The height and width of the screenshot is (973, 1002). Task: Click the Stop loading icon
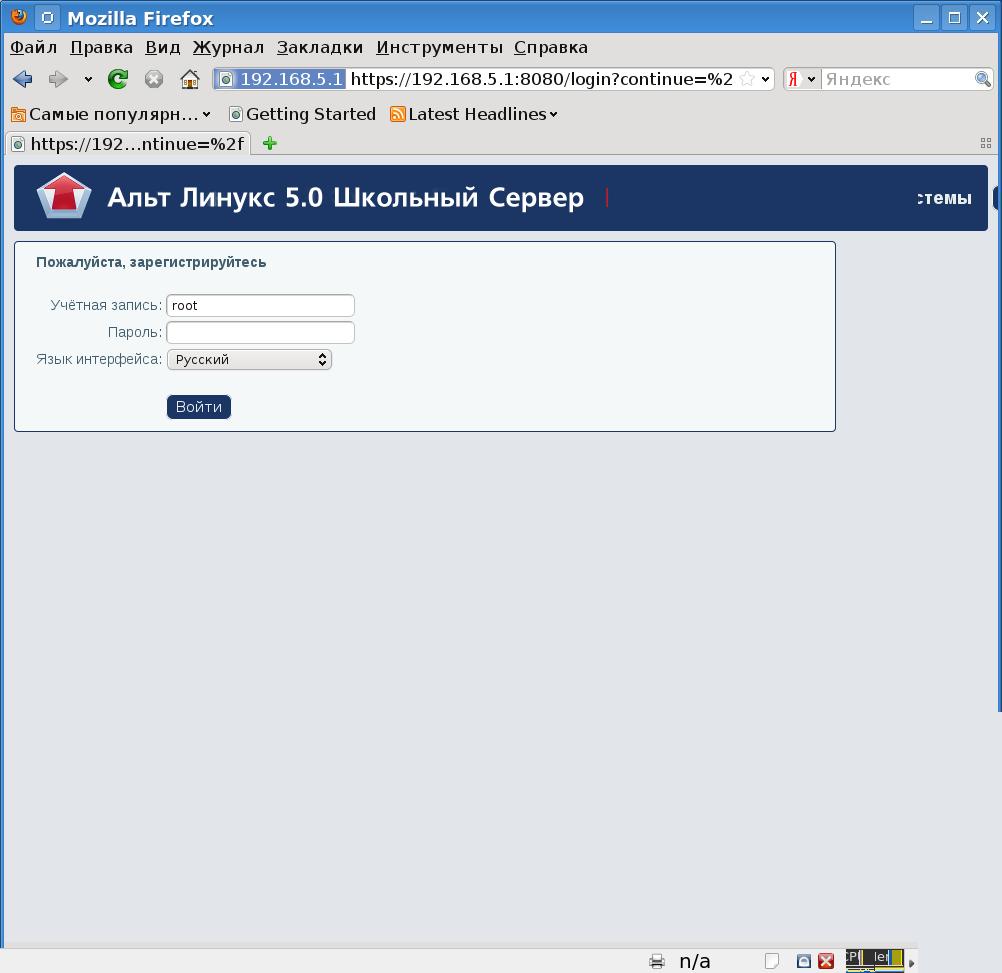(153, 79)
